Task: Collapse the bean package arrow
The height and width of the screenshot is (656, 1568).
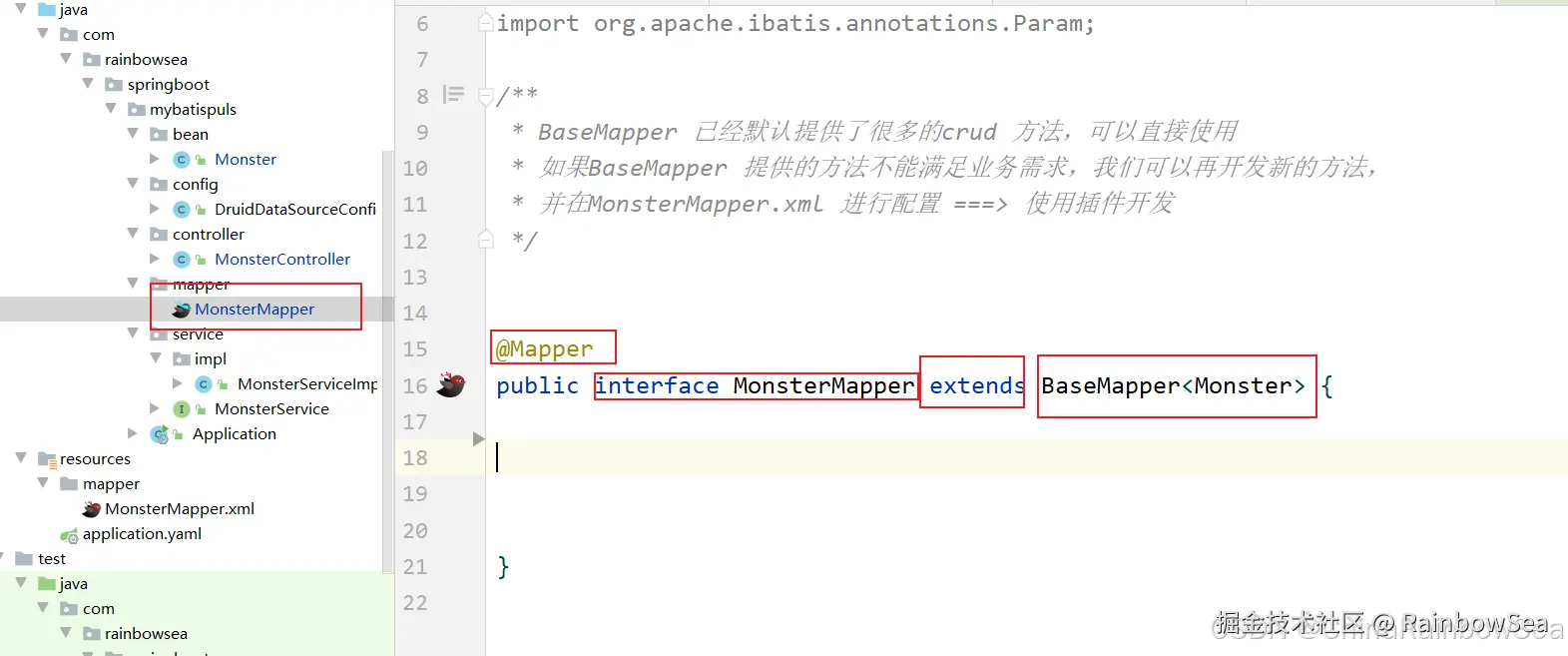Action: click(133, 134)
